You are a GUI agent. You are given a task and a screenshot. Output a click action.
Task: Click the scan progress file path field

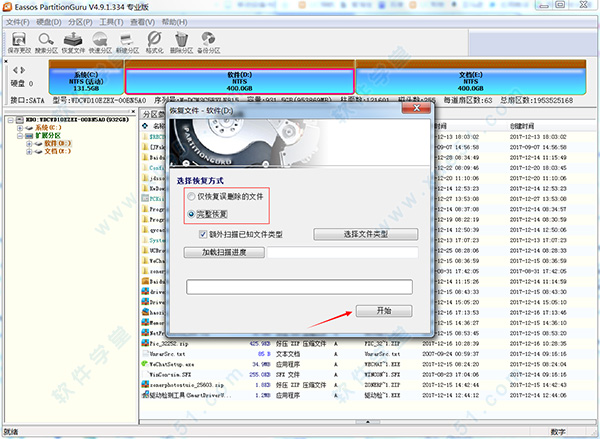coord(342,252)
